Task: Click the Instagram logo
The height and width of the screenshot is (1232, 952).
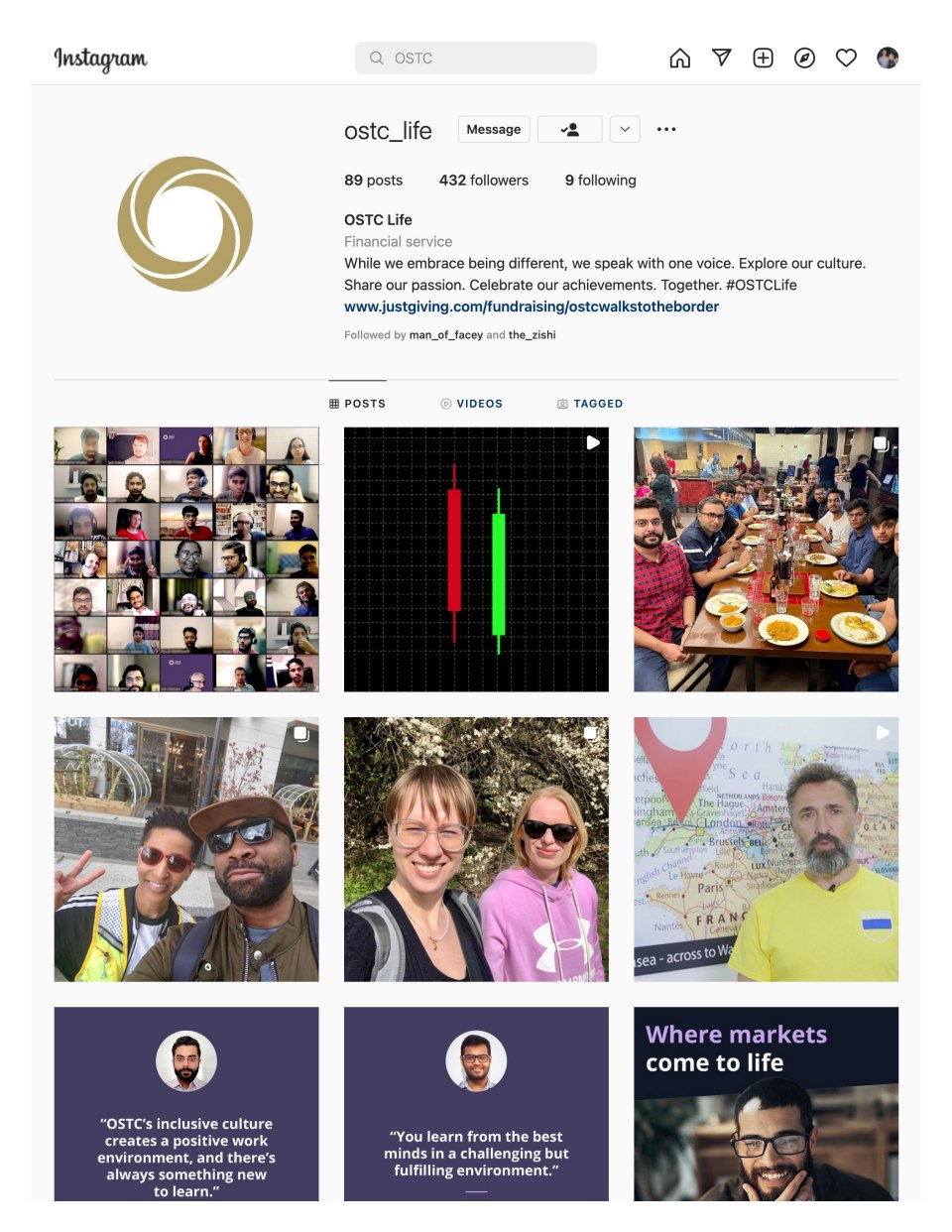Action: click(x=100, y=59)
